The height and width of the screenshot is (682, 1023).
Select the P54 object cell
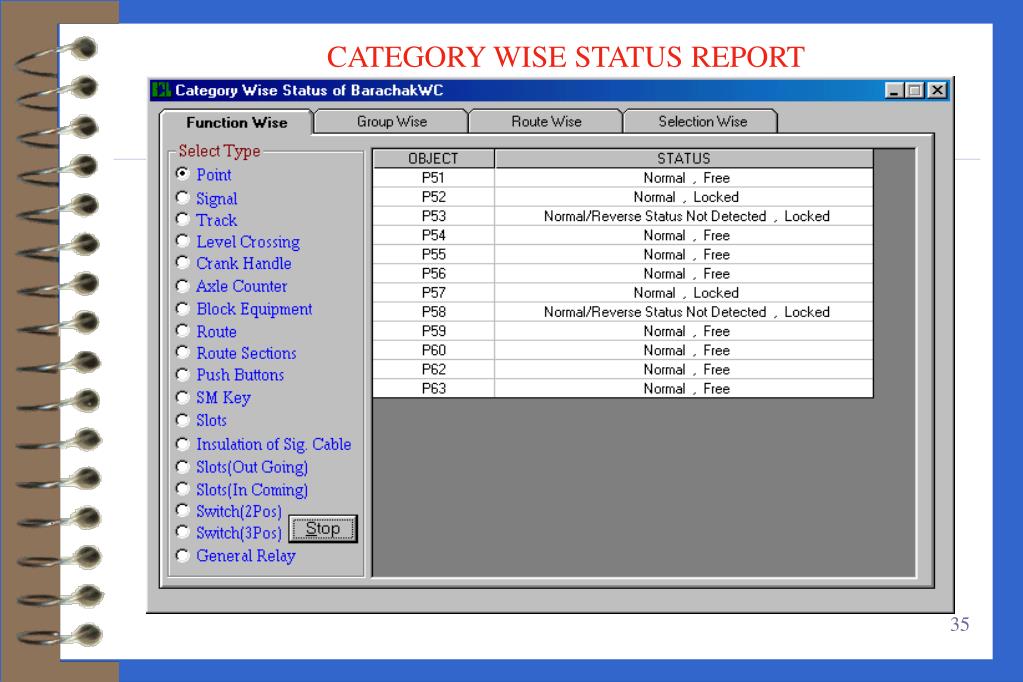coord(433,235)
